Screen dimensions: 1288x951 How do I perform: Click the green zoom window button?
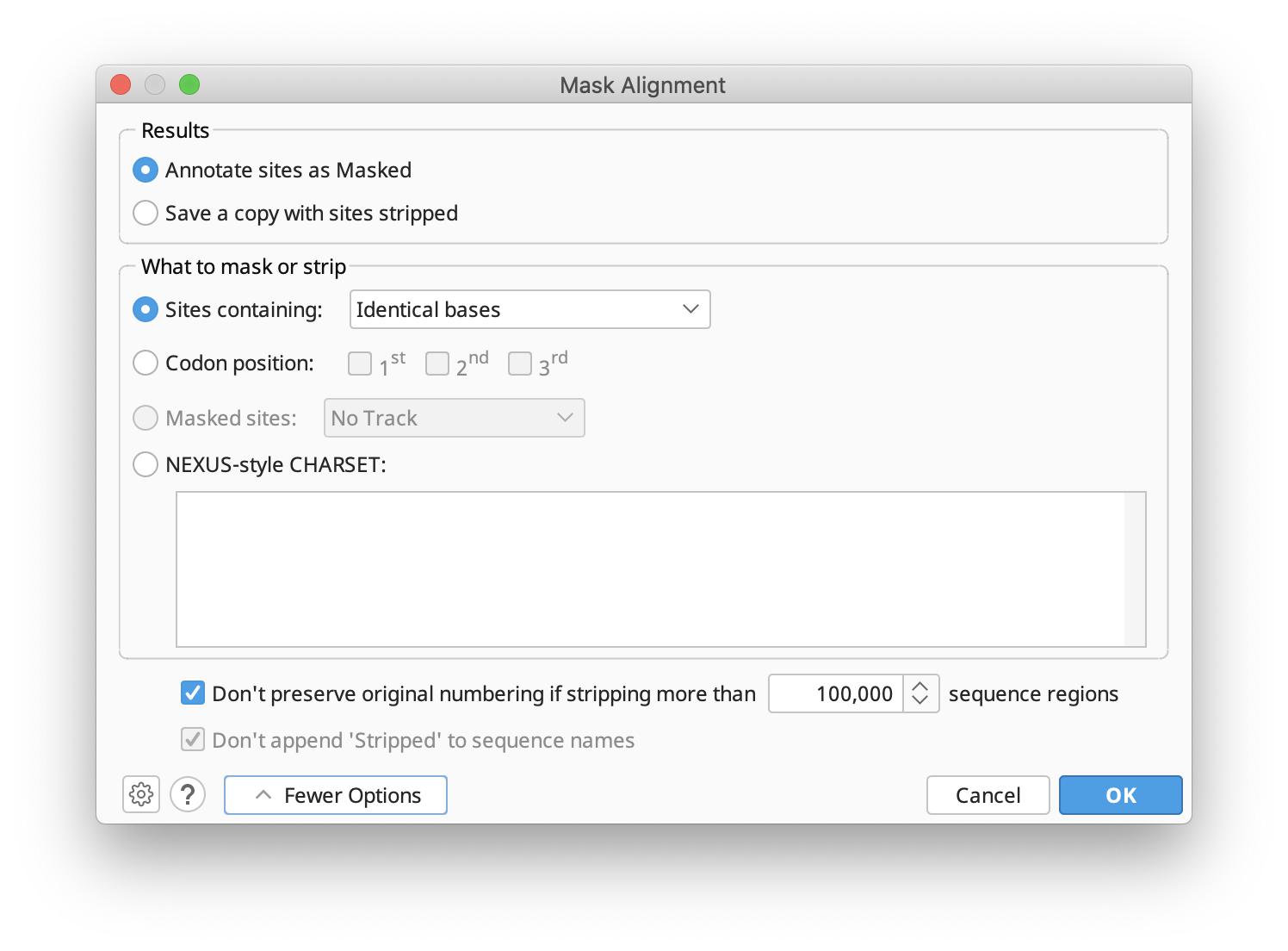(x=189, y=84)
